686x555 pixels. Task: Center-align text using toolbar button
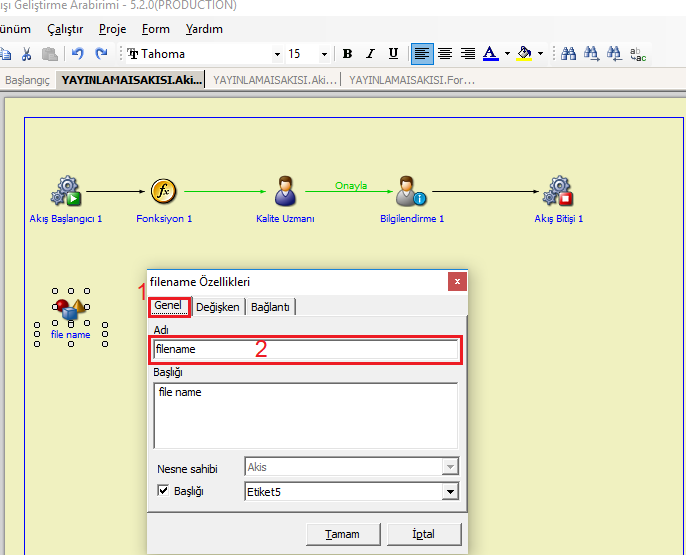pos(445,54)
